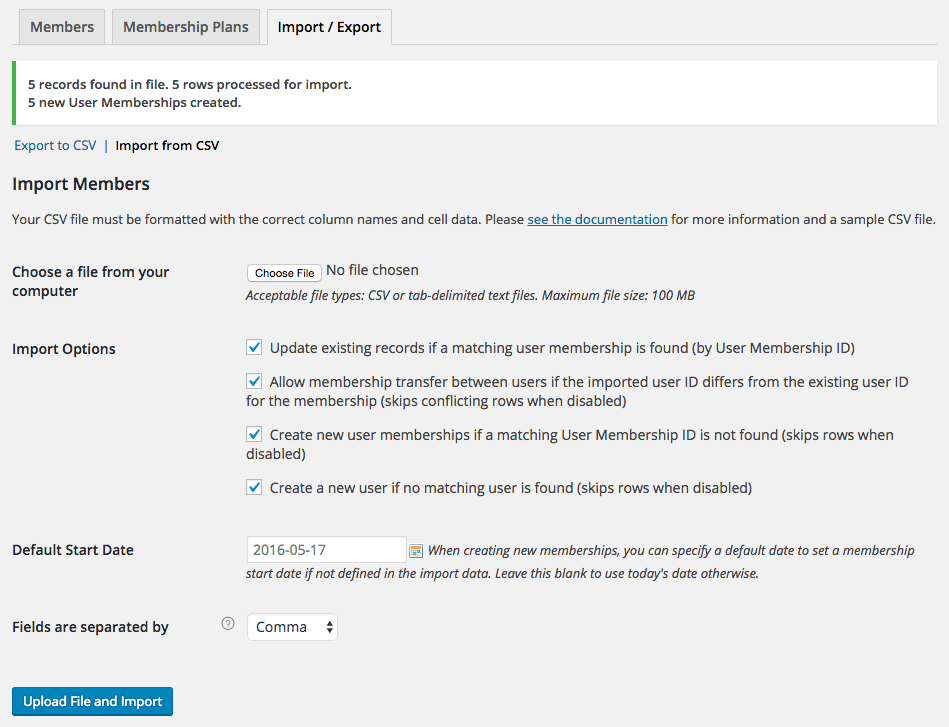Select the Comma value in the separator box

[x=280, y=626]
